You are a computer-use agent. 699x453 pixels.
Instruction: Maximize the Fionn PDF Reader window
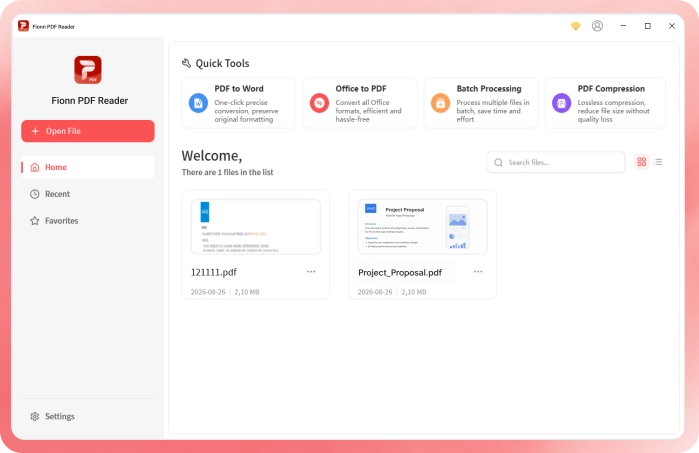click(648, 26)
